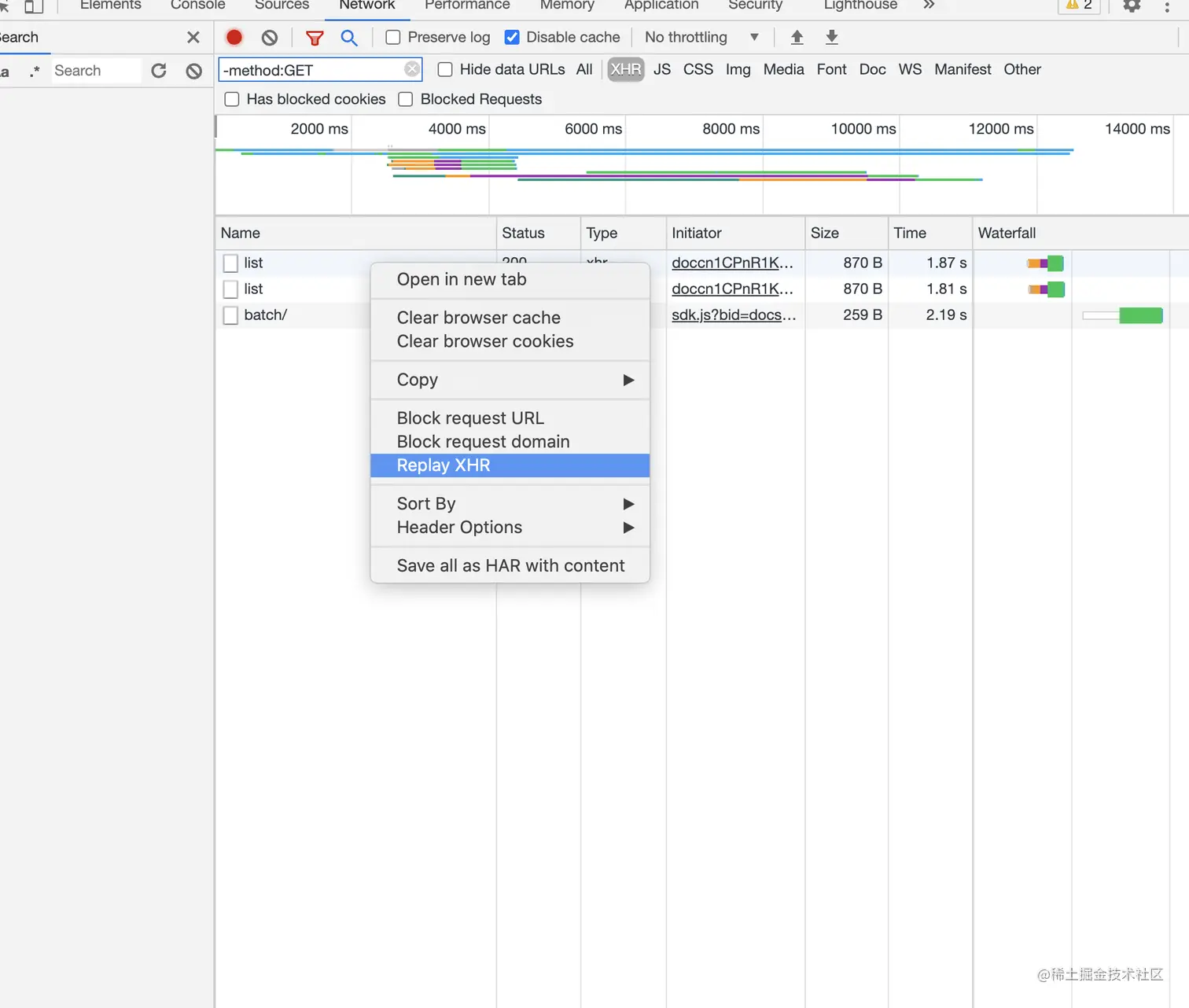1189x1008 pixels.
Task: Choose Clear browser cache
Action: 478,317
